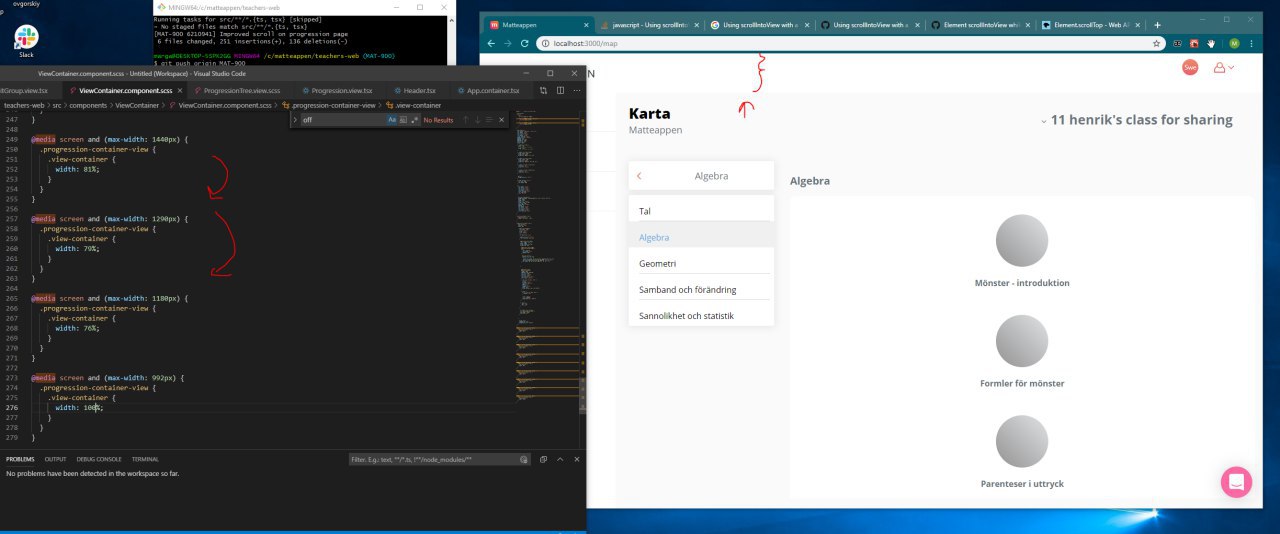Screen dimensions: 1280x534
Task: Close the VS Code find widget
Action: 501,119
